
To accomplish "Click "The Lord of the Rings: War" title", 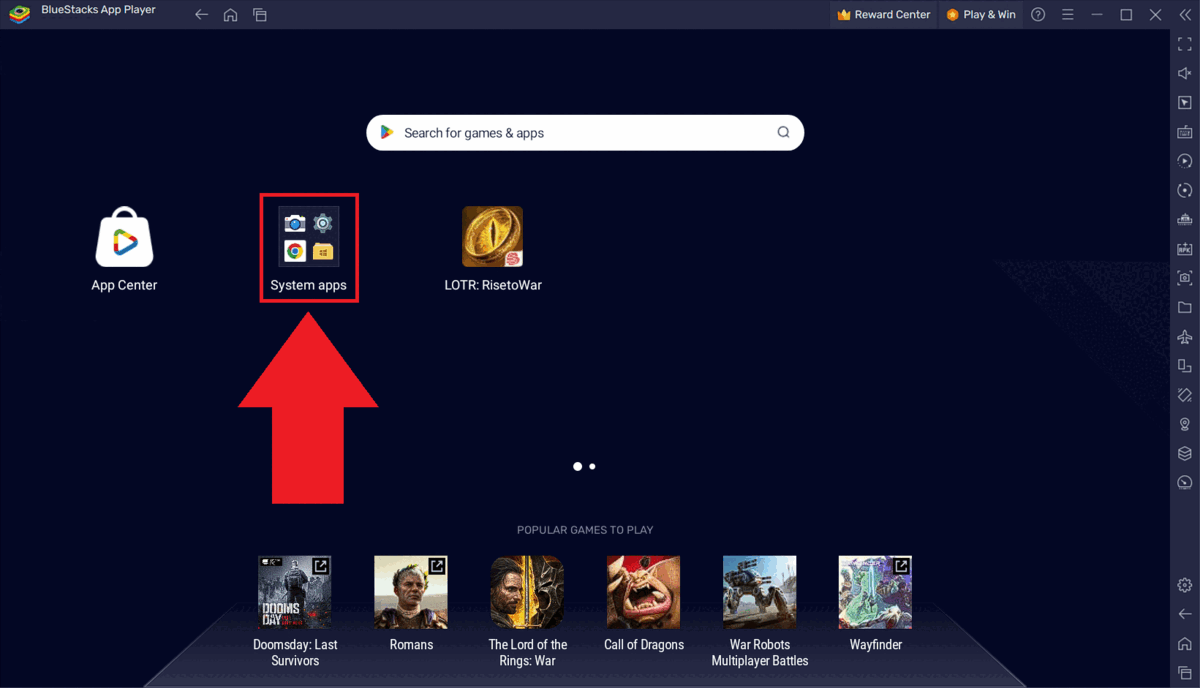I will click(528, 653).
